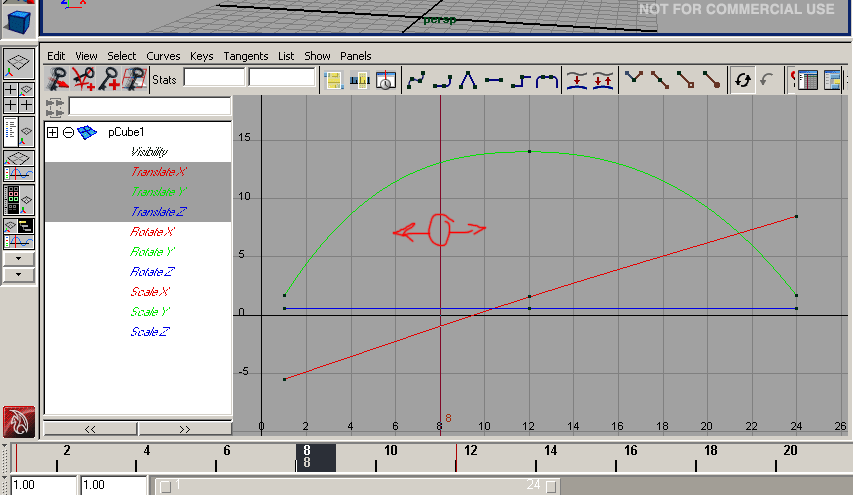
Task: Click the Frame All toolbar icon
Action: coord(333,81)
